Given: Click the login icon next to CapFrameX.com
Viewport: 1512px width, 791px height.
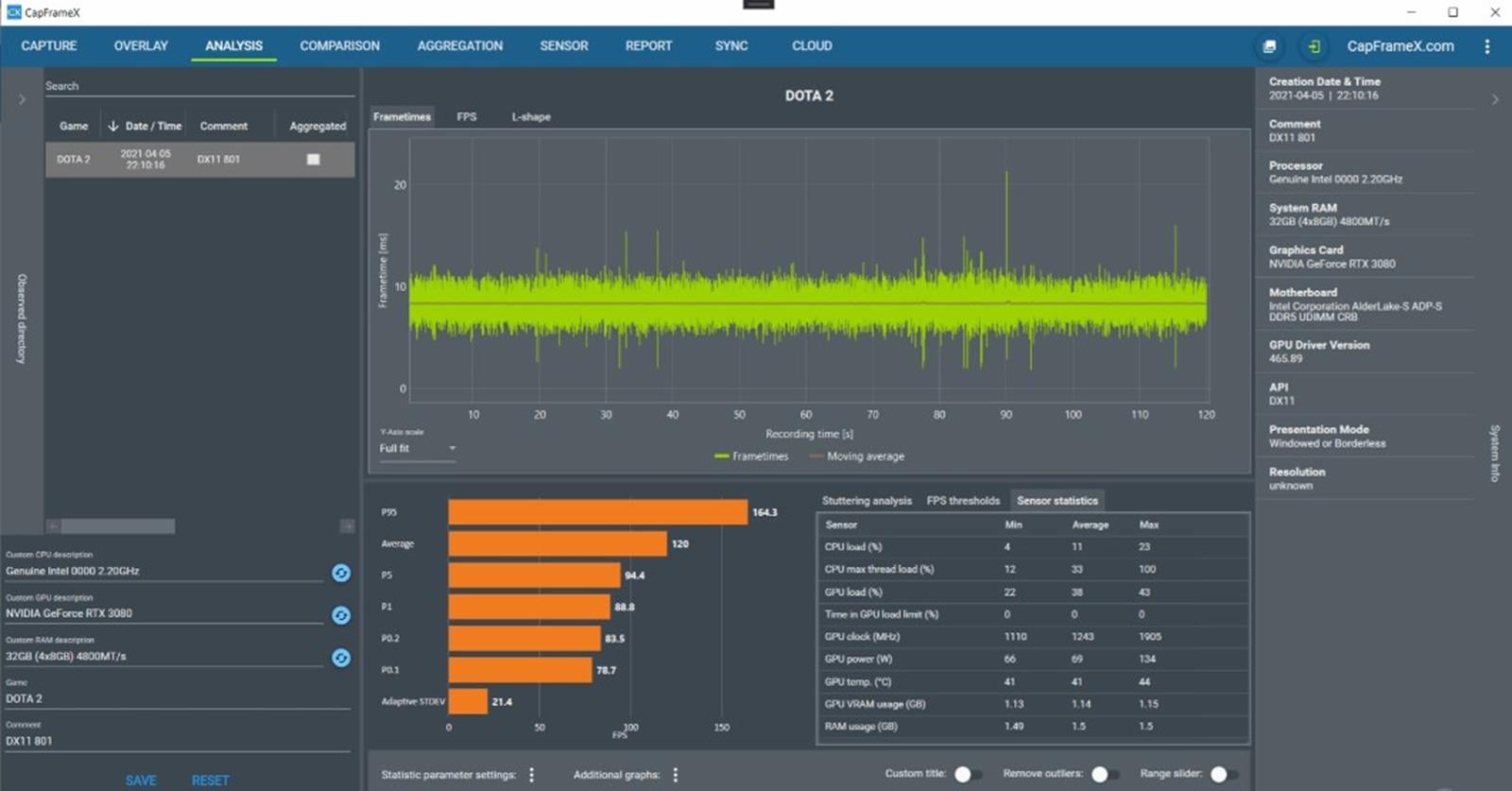Looking at the screenshot, I should click(x=1314, y=46).
